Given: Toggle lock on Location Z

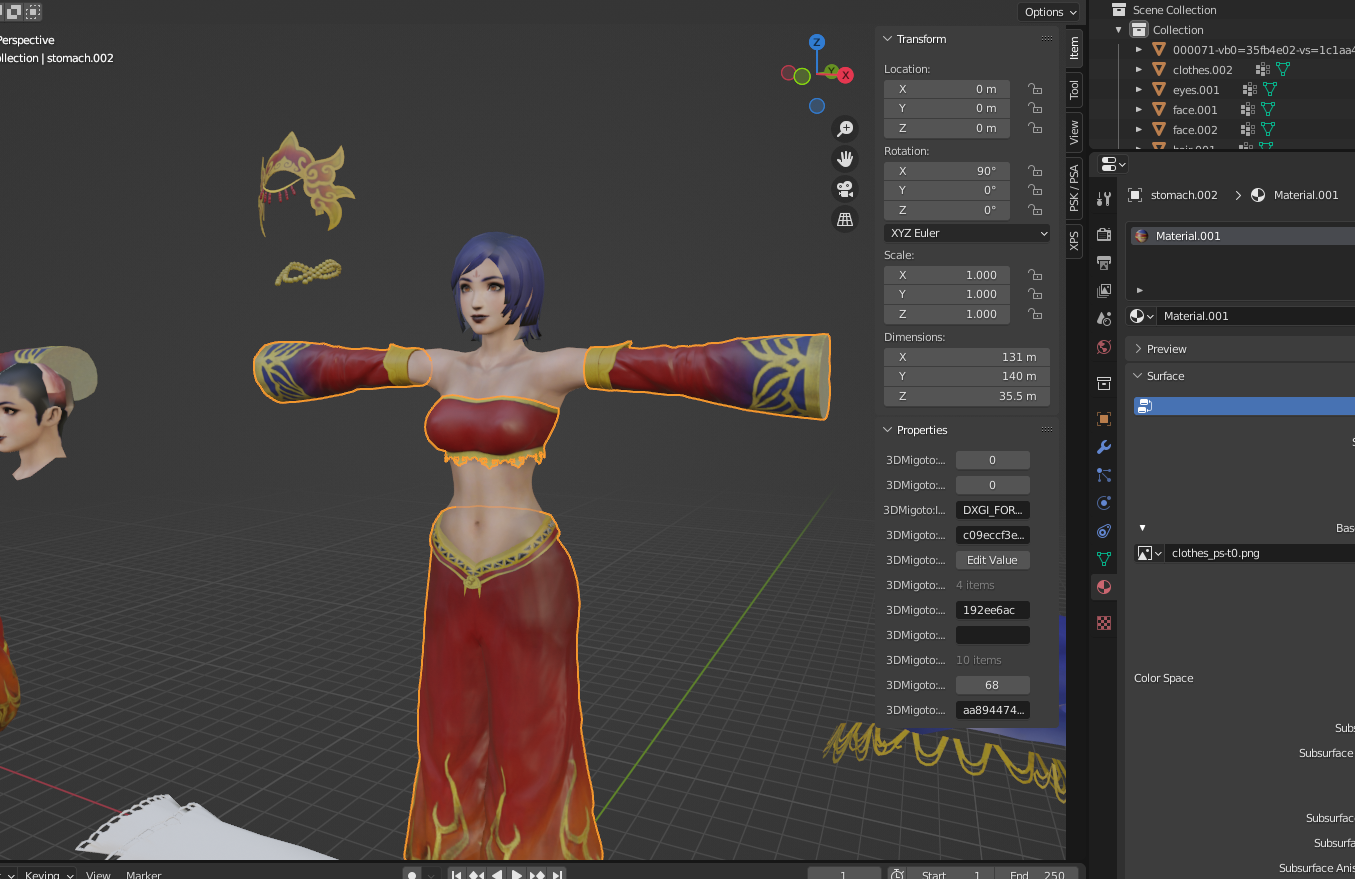Looking at the screenshot, I should 1035,128.
